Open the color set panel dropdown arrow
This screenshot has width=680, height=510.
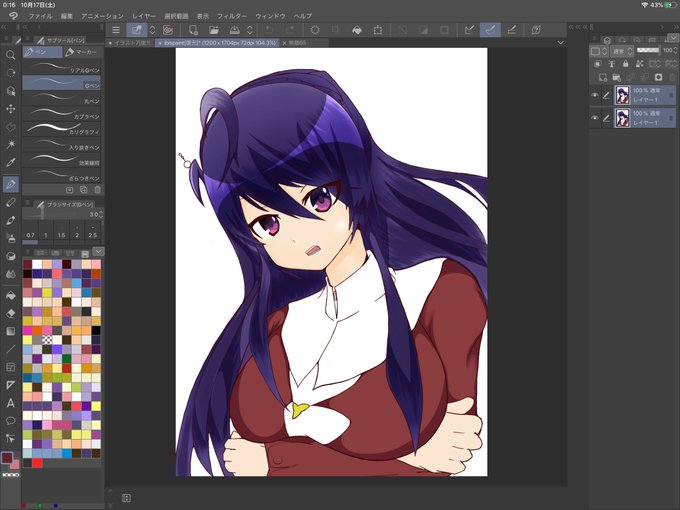click(98, 252)
